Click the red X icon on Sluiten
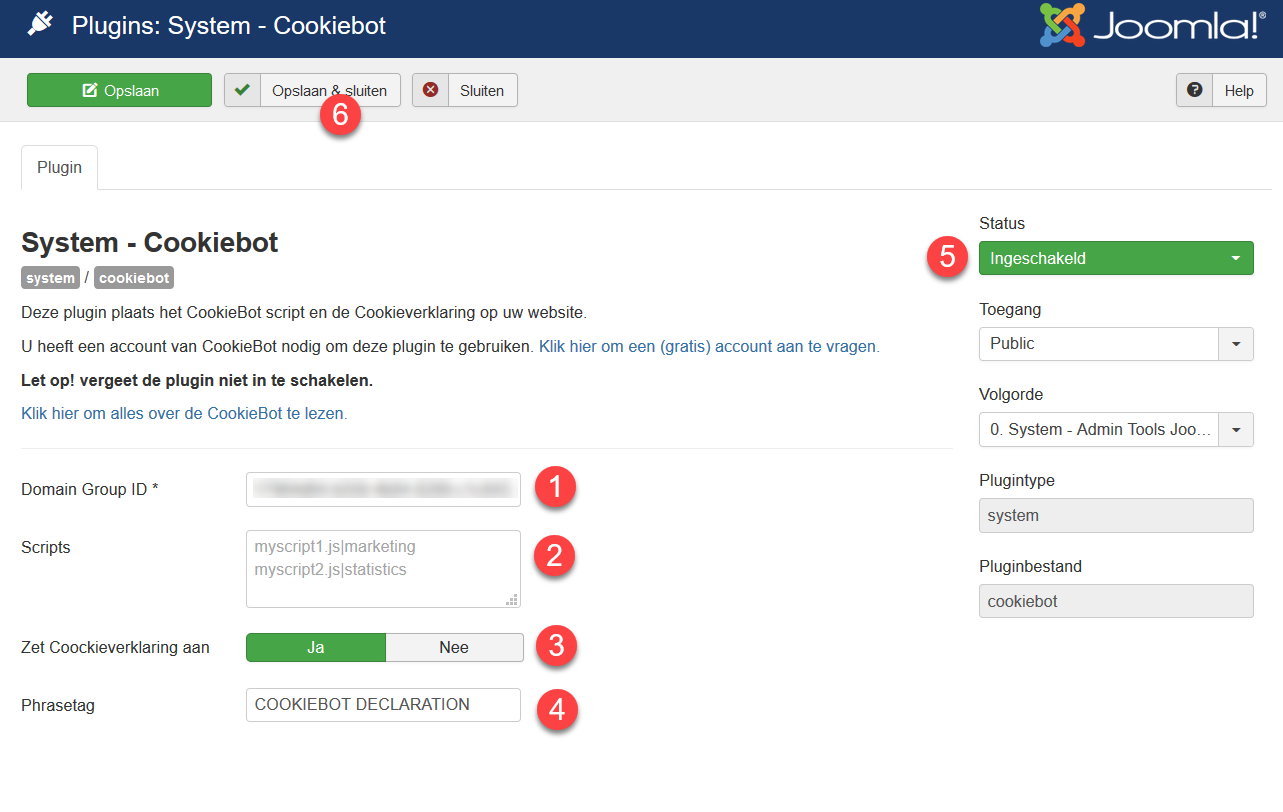1283x812 pixels. (x=431, y=90)
